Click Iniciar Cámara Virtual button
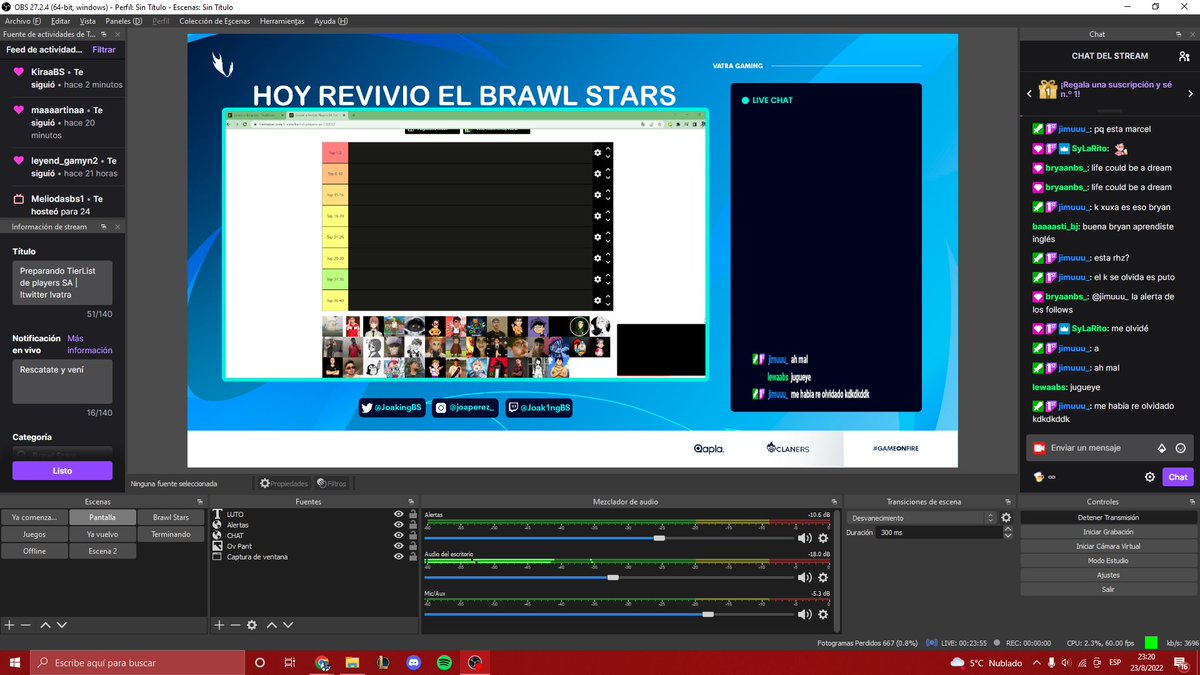This screenshot has height=675, width=1200. click(x=1108, y=546)
